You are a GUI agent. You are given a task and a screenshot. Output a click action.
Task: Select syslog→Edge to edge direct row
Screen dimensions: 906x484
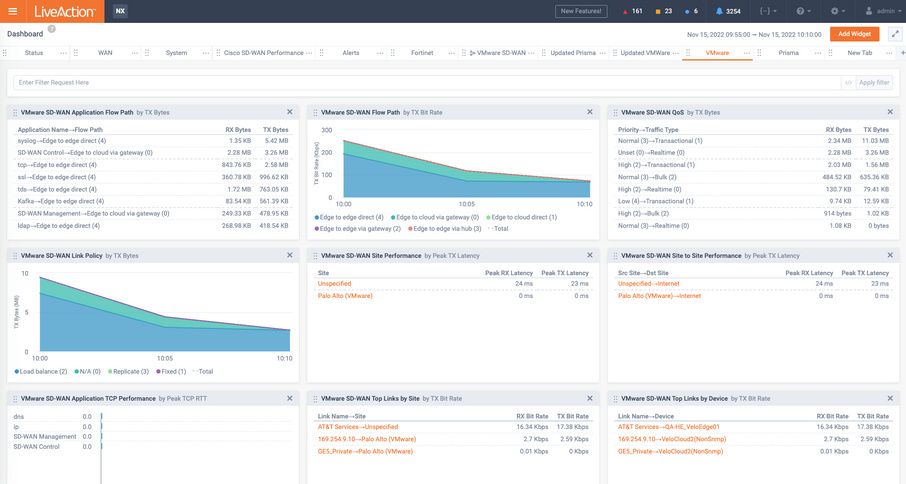[153, 141]
